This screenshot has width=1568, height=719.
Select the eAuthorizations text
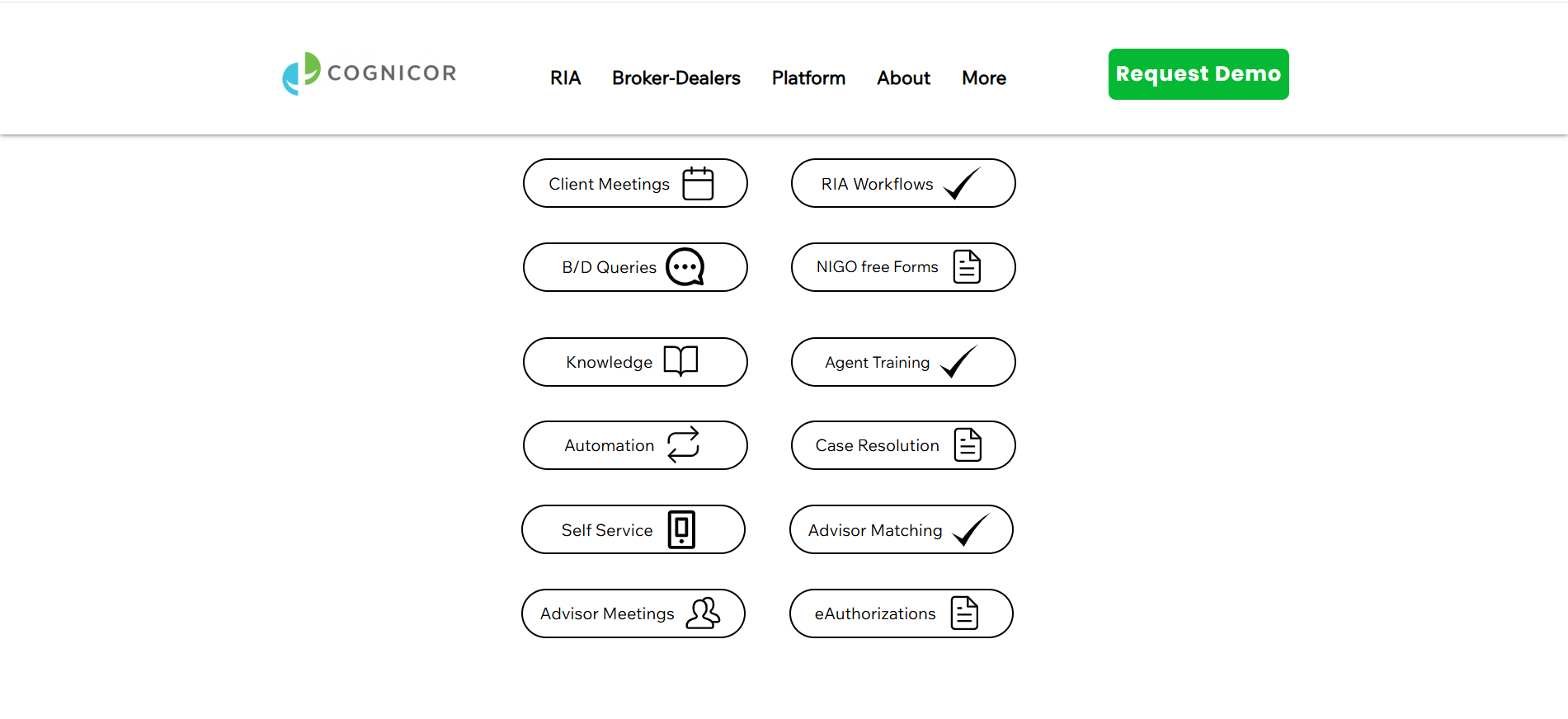(x=875, y=613)
